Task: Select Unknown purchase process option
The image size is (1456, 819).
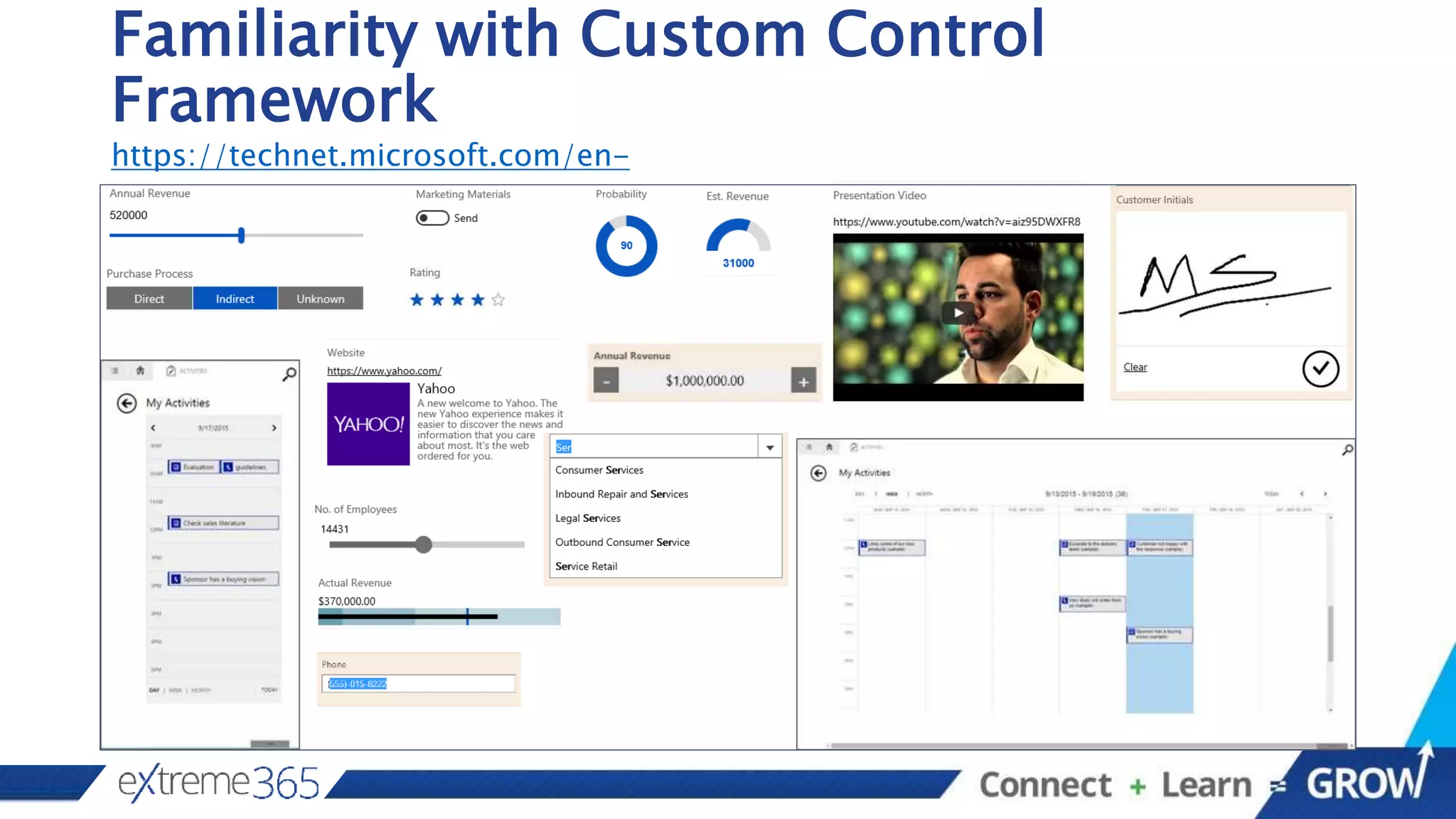Action: (321, 299)
